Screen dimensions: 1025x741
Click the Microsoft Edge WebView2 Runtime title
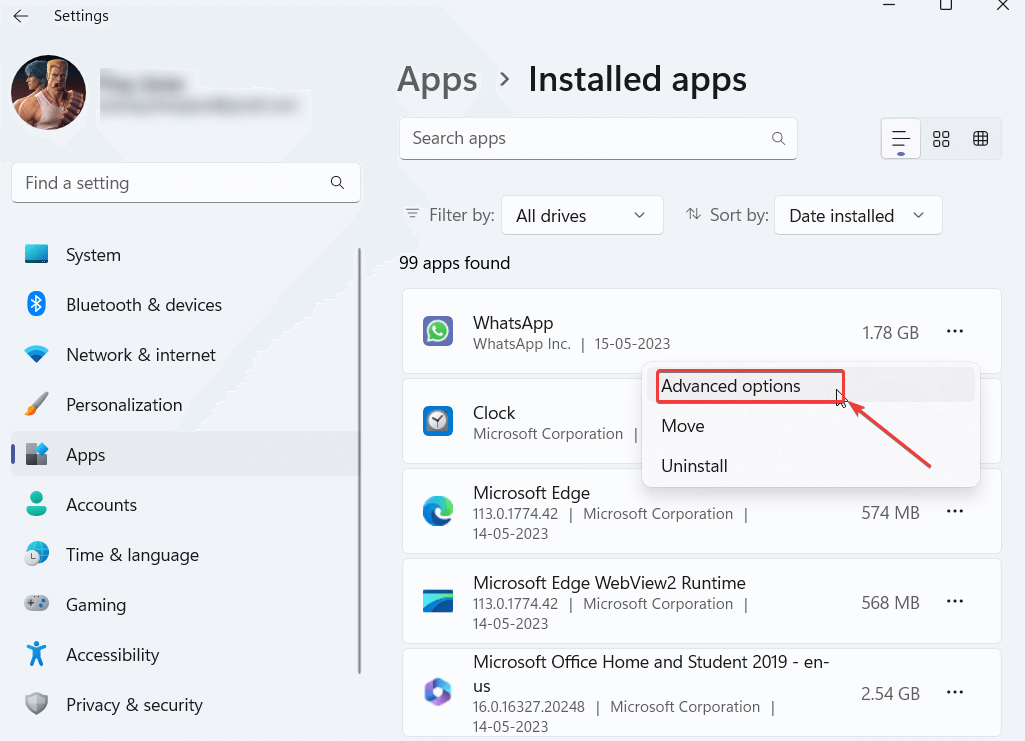(x=609, y=583)
